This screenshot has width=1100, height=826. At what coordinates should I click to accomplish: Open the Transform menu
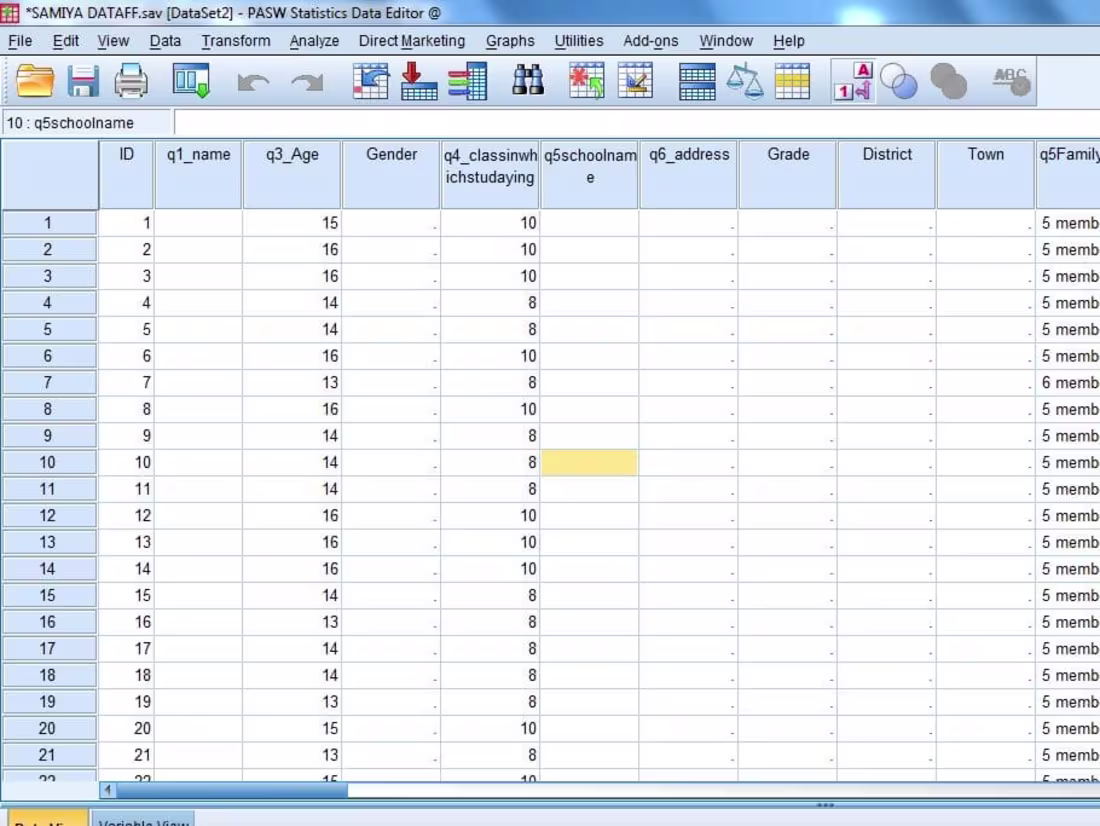[235, 41]
